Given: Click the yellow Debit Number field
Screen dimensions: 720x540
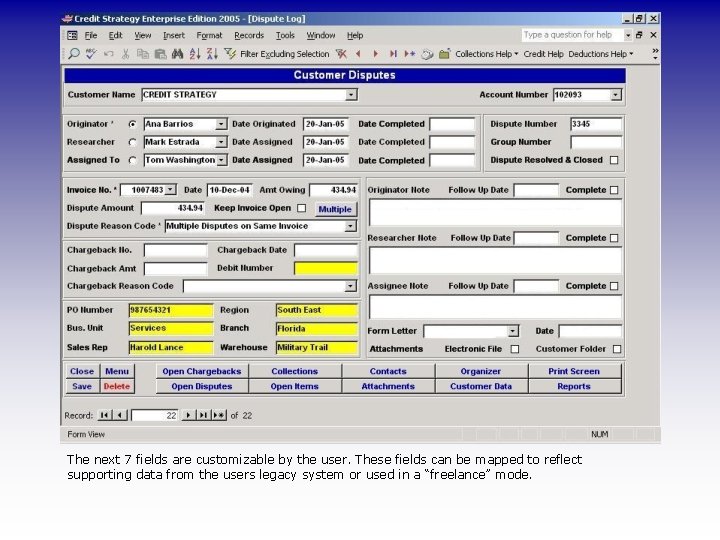Looking at the screenshot, I should pyautogui.click(x=326, y=268).
